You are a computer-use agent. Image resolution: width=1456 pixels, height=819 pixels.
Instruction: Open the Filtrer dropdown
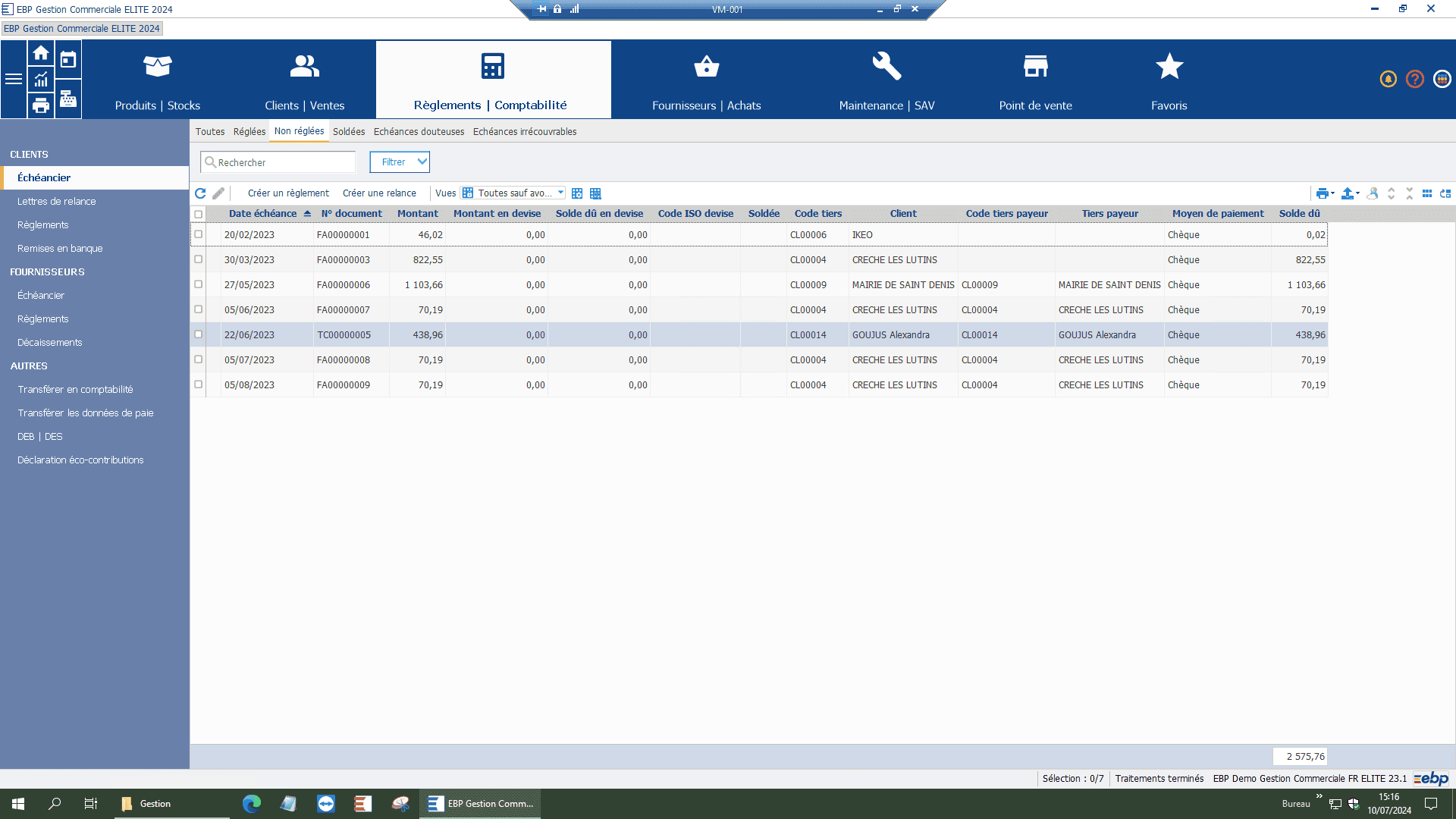pyautogui.click(x=400, y=162)
